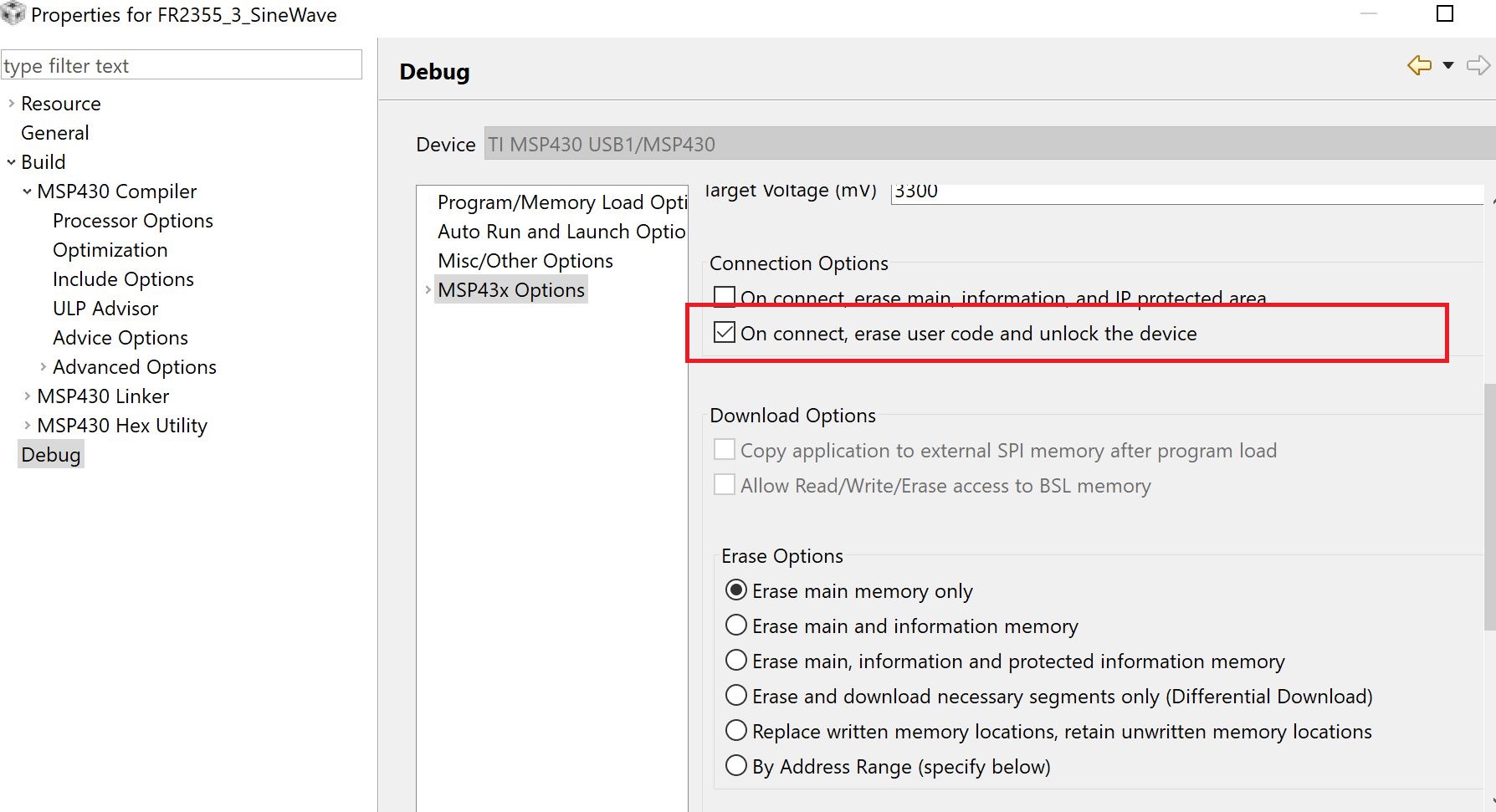Maximize the Properties window
Image resolution: width=1496 pixels, height=812 pixels.
click(1445, 14)
